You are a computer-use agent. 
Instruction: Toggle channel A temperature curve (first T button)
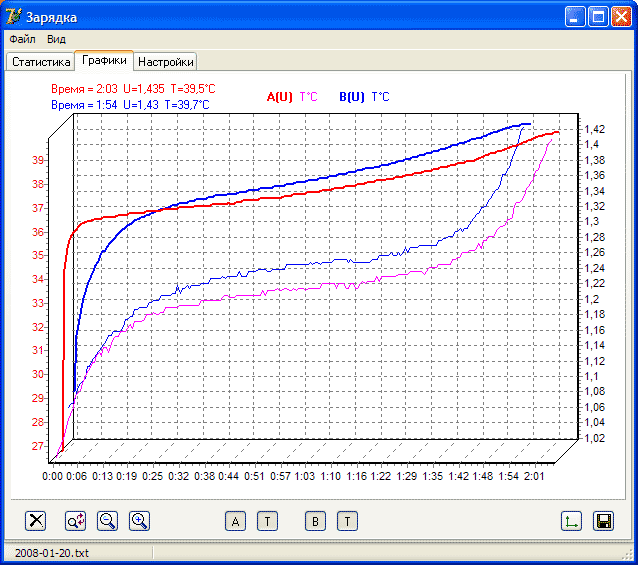click(267, 520)
